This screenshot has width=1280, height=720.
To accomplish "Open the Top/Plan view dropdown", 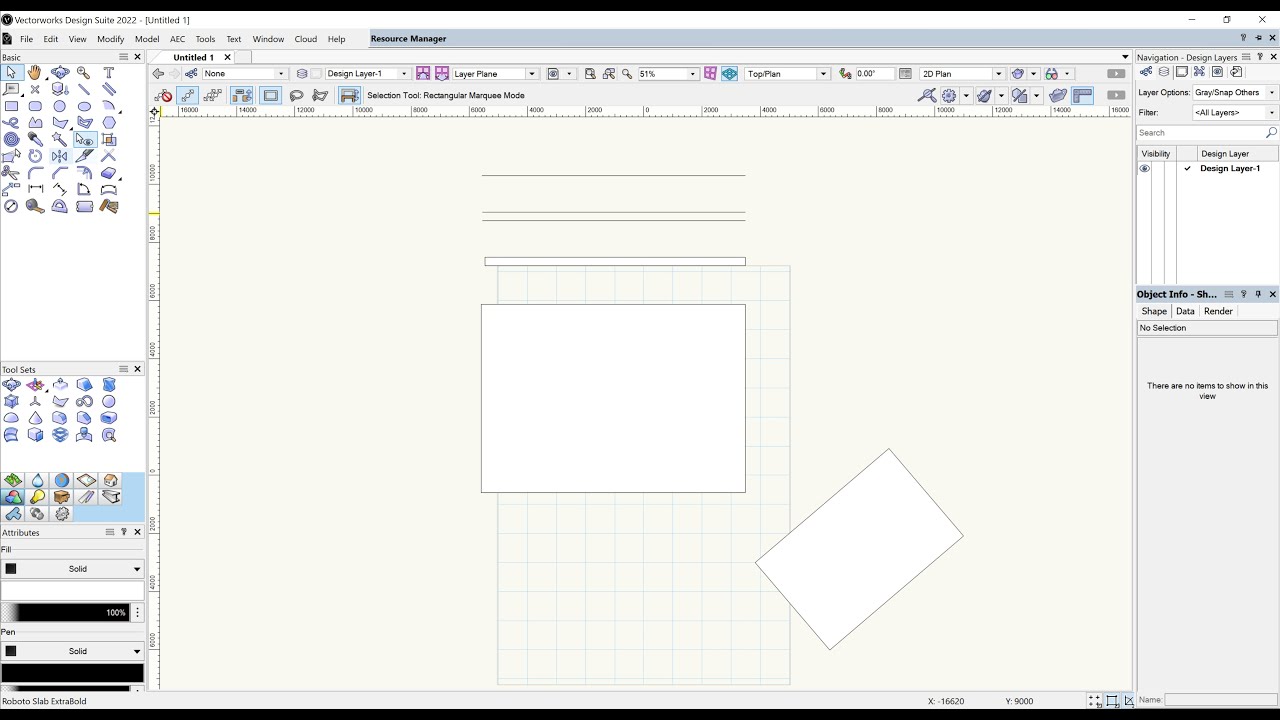I will point(787,73).
